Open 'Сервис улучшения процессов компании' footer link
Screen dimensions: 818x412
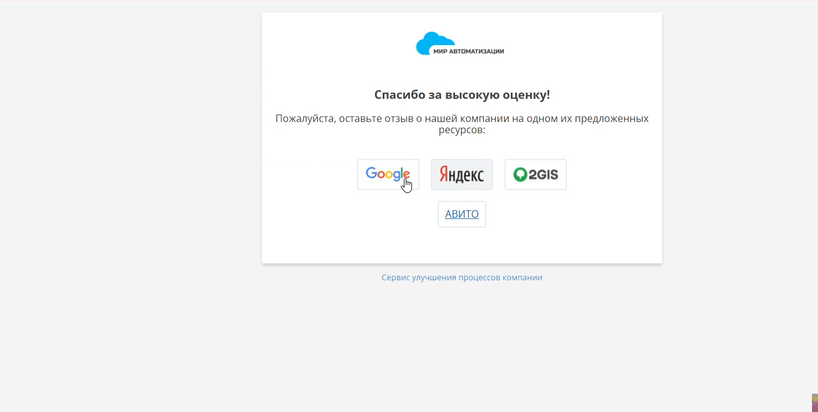[462, 277]
